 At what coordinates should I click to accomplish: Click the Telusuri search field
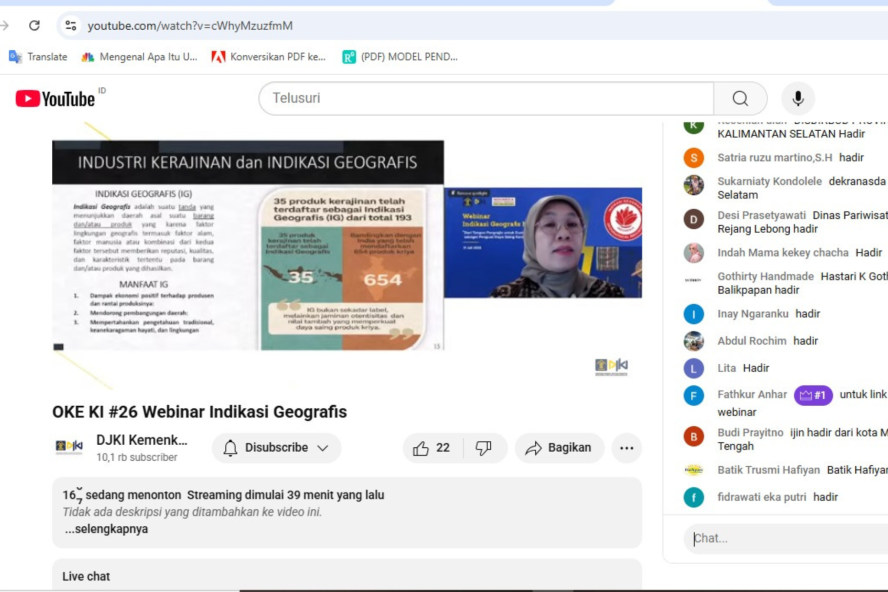[485, 98]
